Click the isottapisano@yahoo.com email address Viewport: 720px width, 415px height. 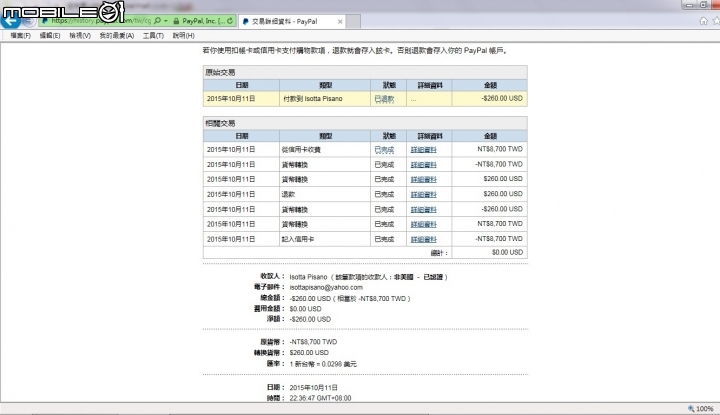(x=326, y=287)
